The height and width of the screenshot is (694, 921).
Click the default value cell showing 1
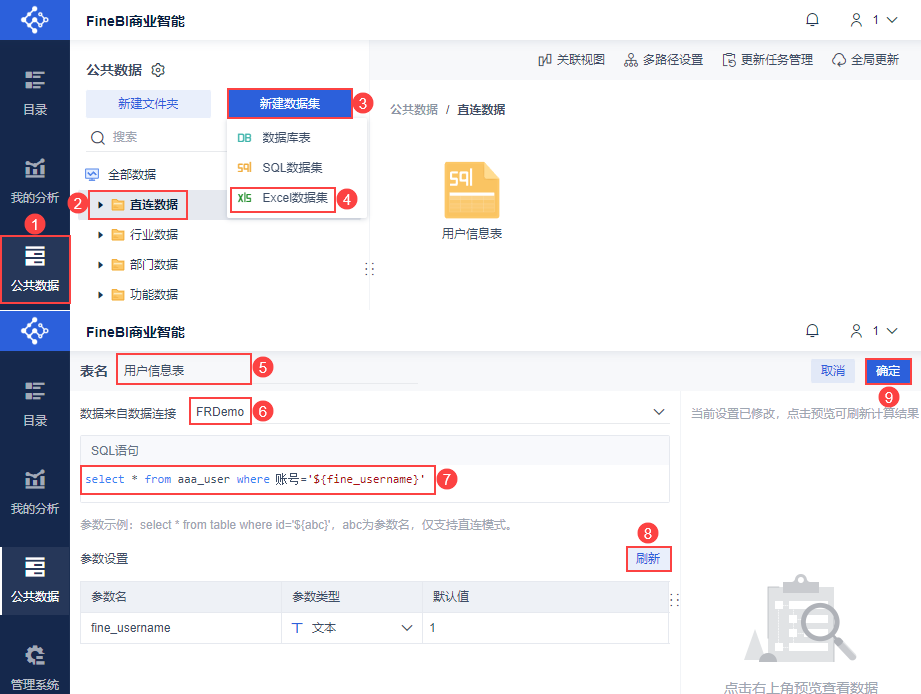[x=545, y=628]
